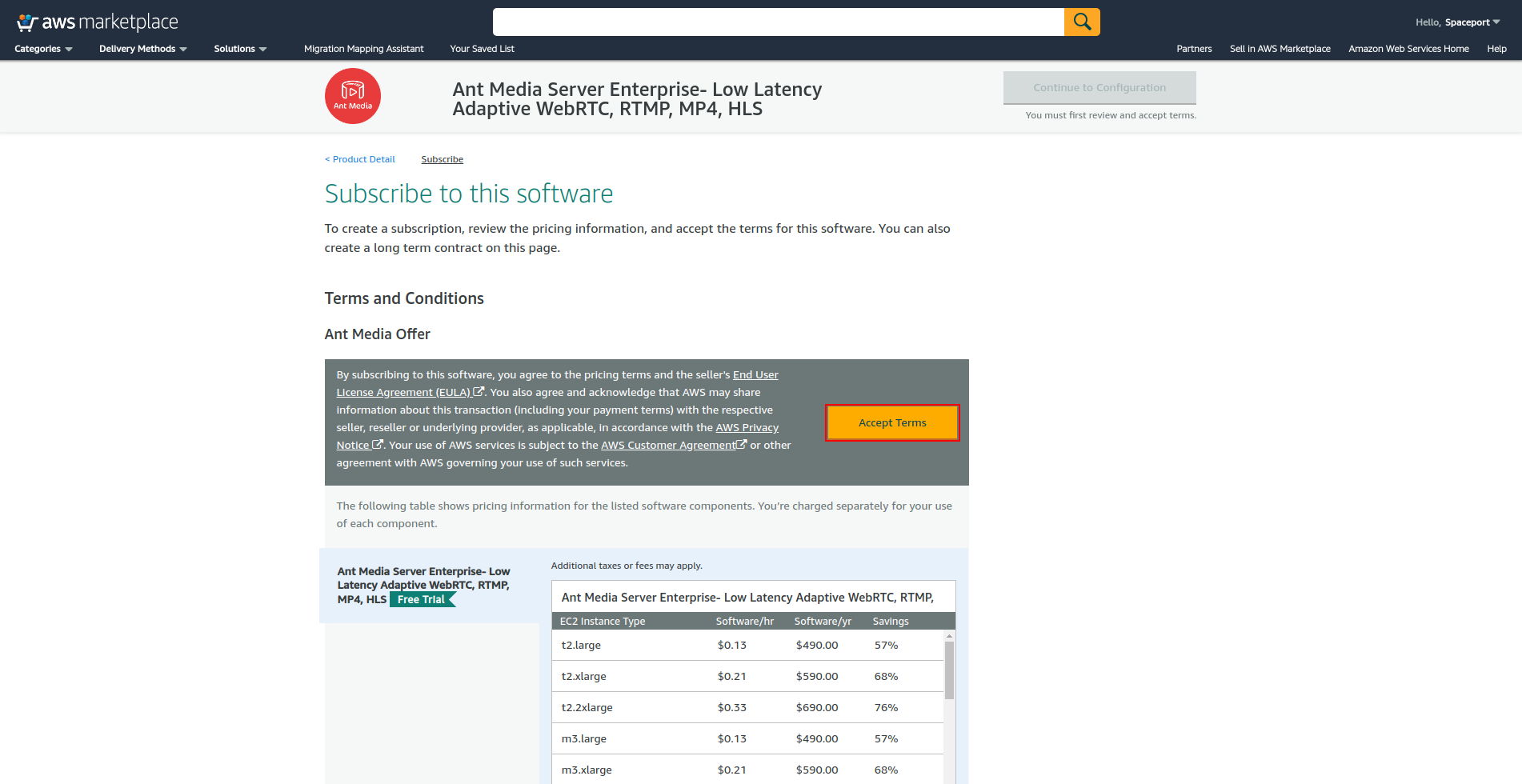Image resolution: width=1522 pixels, height=784 pixels.
Task: Click the Ant Media product logo
Action: point(353,96)
